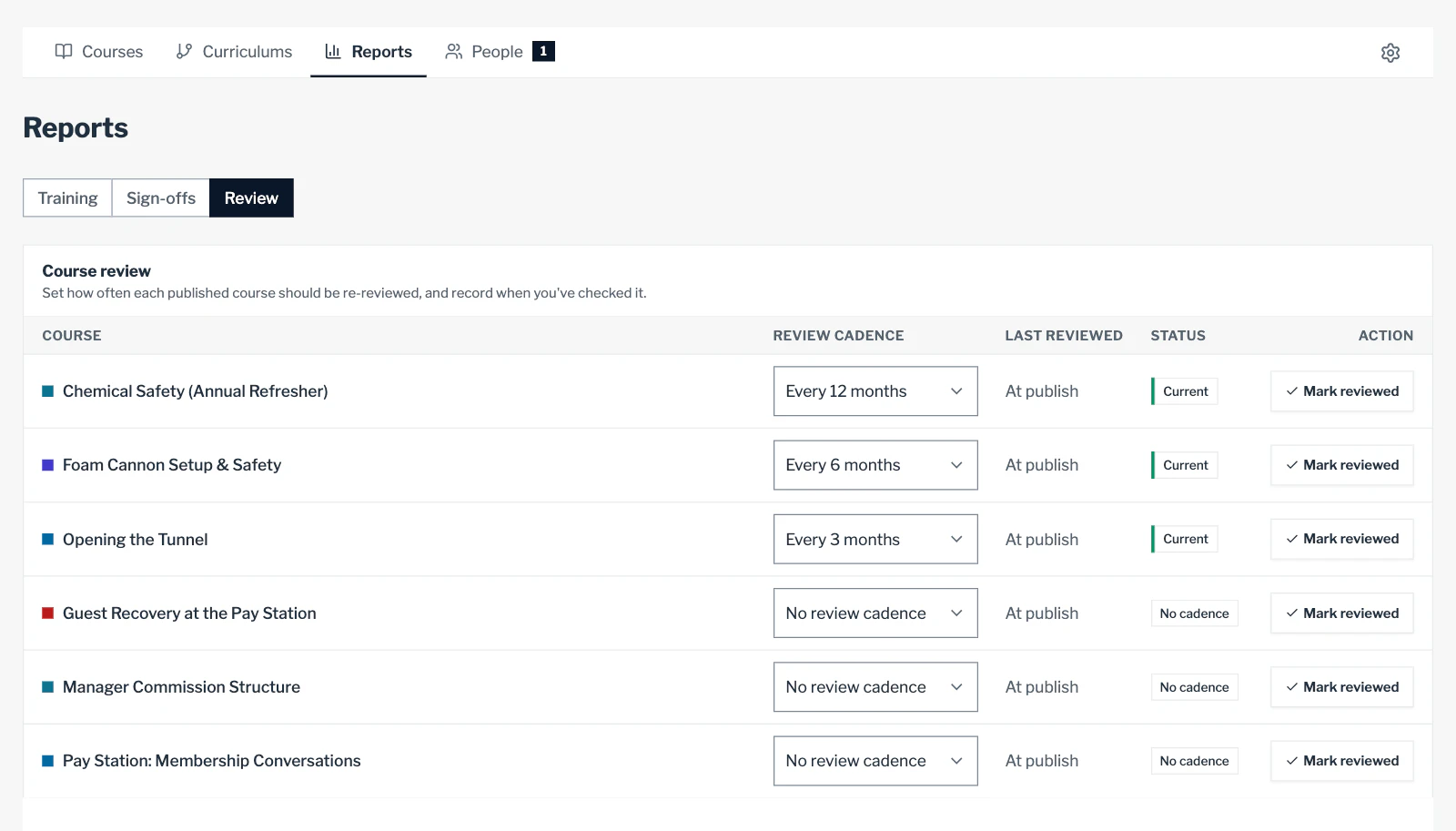
Task: Open the settings gear icon
Action: (1390, 53)
